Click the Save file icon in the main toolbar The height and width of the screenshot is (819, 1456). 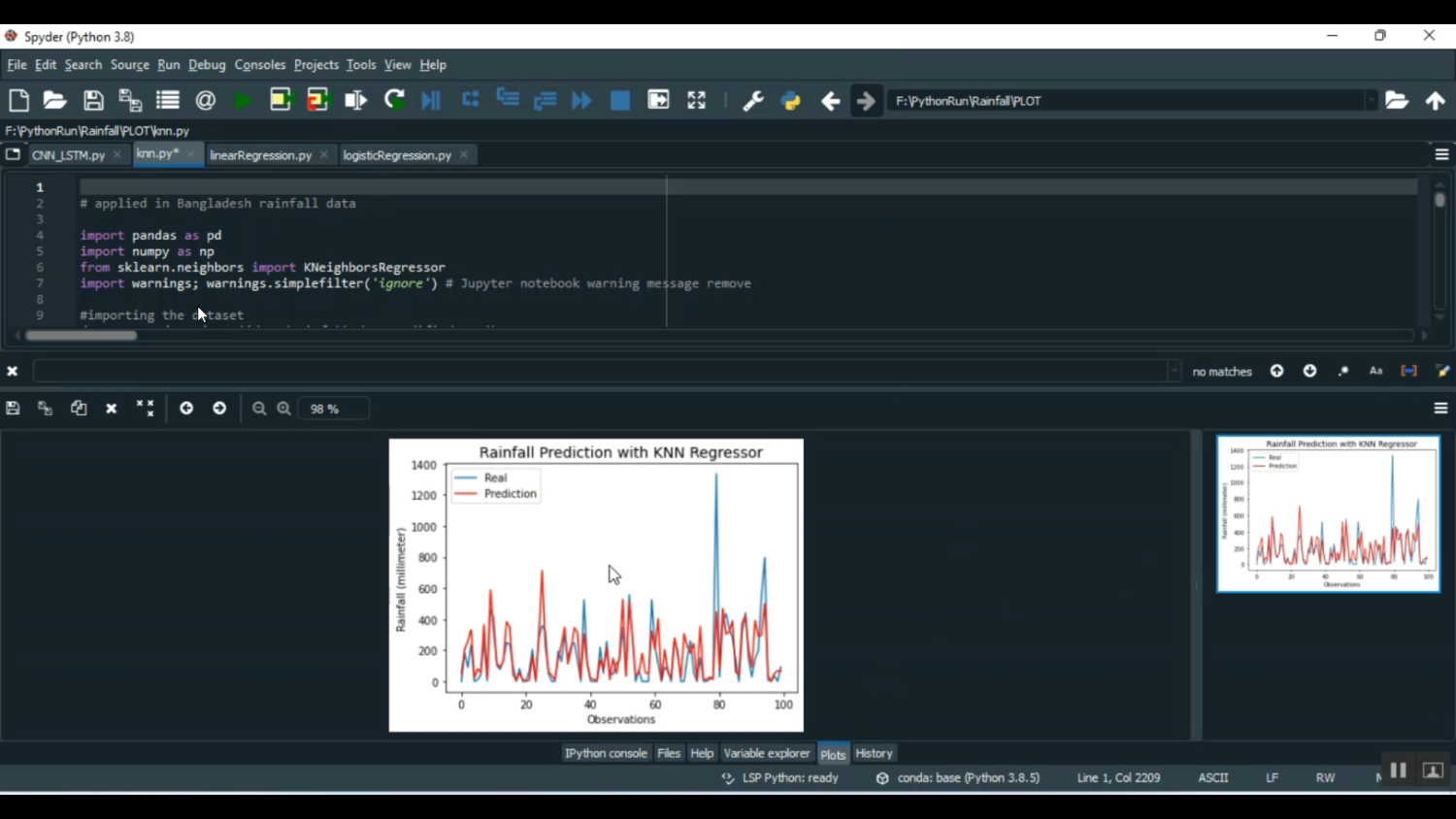93,101
